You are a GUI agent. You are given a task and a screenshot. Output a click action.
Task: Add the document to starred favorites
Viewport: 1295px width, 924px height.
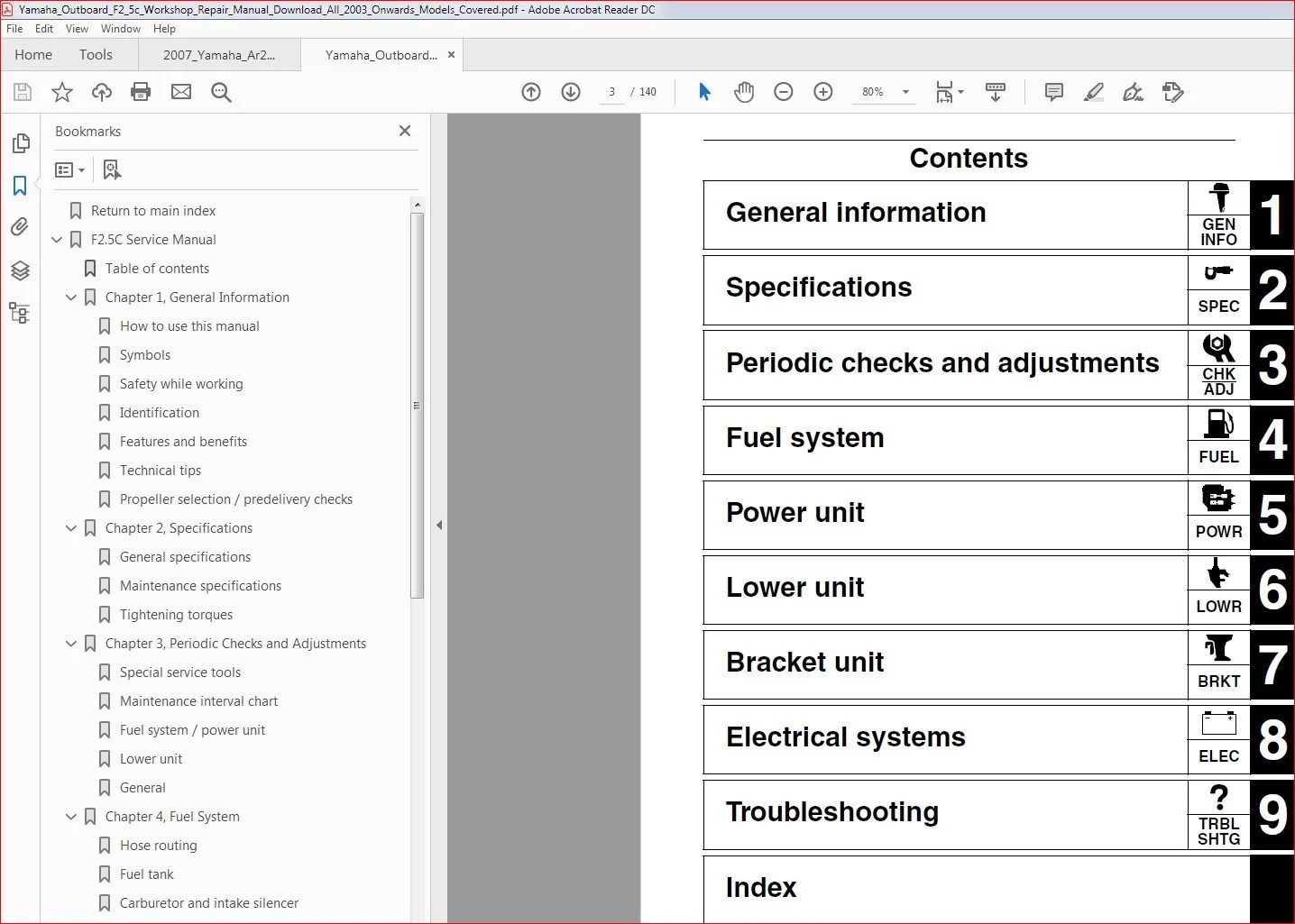(62, 92)
